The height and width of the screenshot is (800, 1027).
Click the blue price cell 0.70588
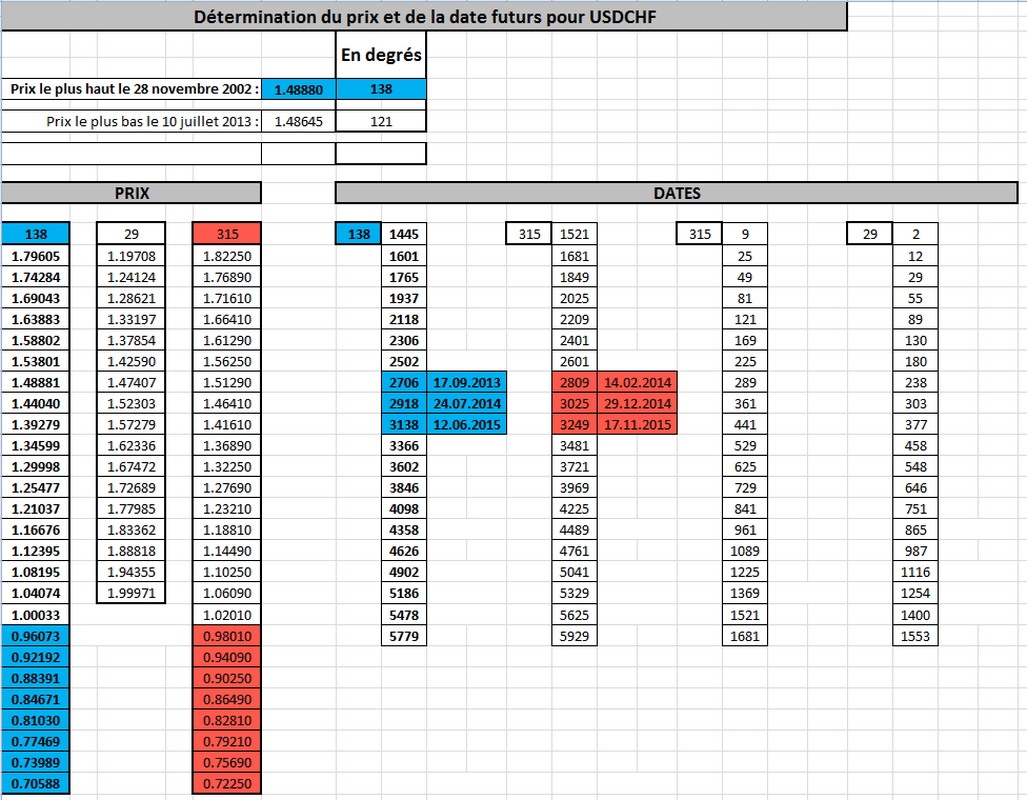[36, 783]
